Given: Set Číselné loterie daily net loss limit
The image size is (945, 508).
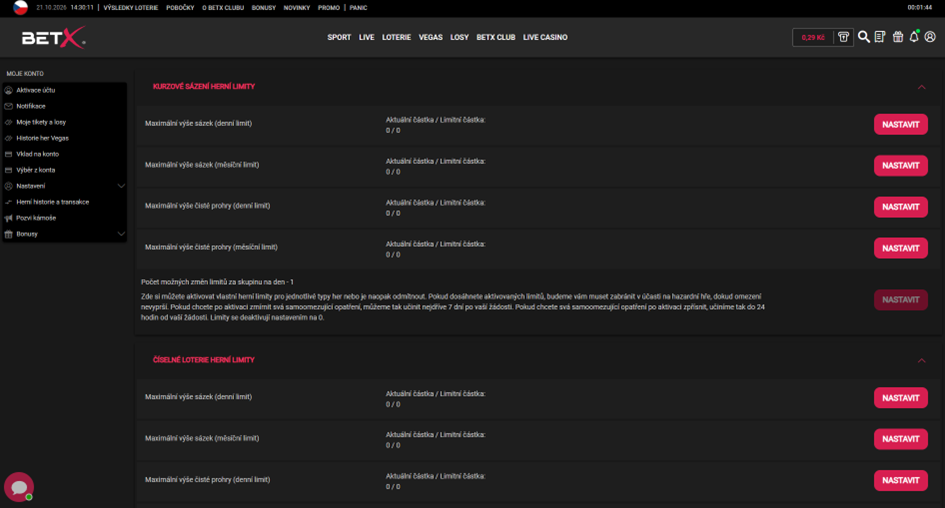Looking at the screenshot, I should pyautogui.click(x=900, y=480).
